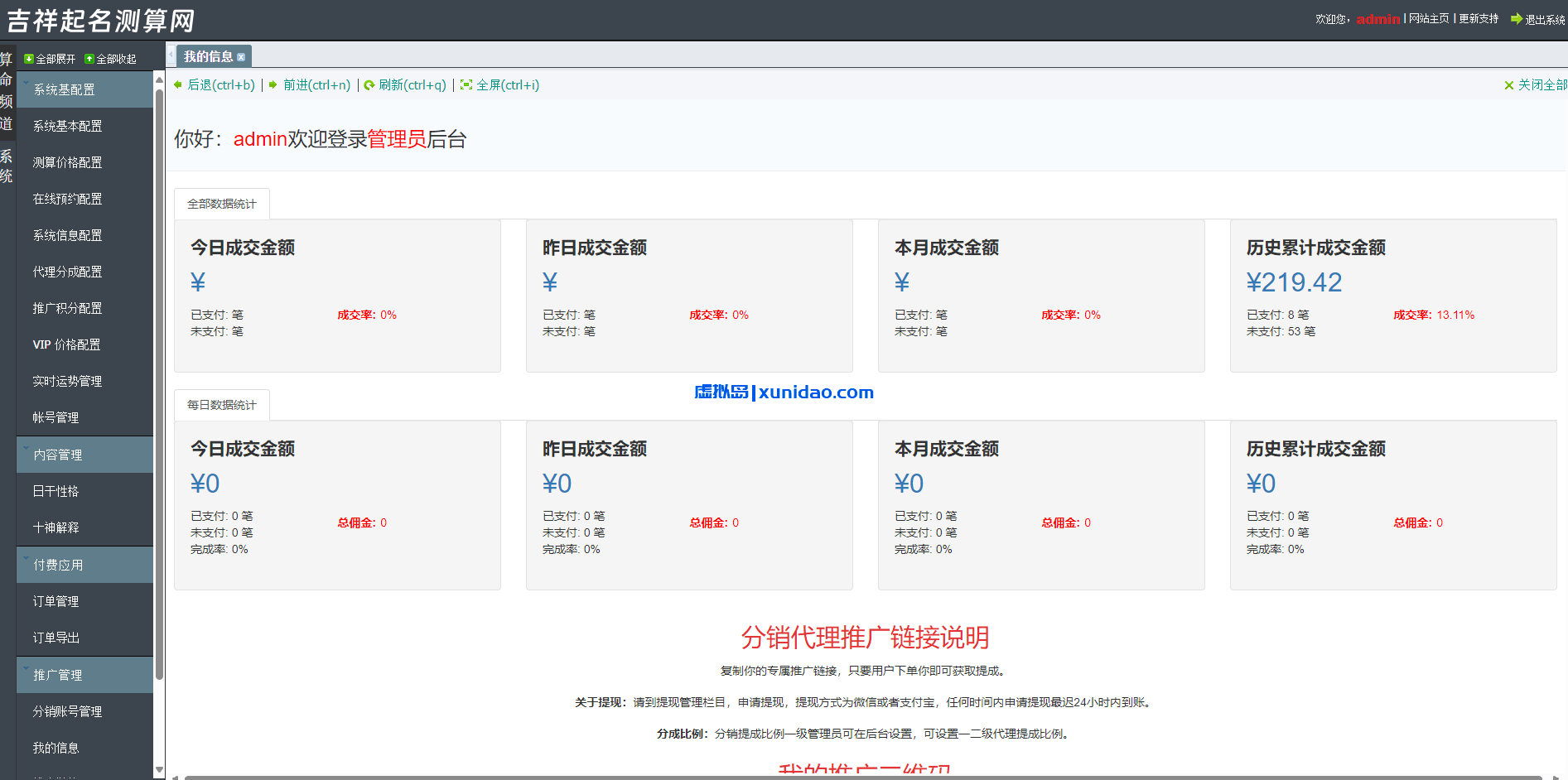
Task: Switch to the 每日数据统计 tab
Action: [221, 404]
